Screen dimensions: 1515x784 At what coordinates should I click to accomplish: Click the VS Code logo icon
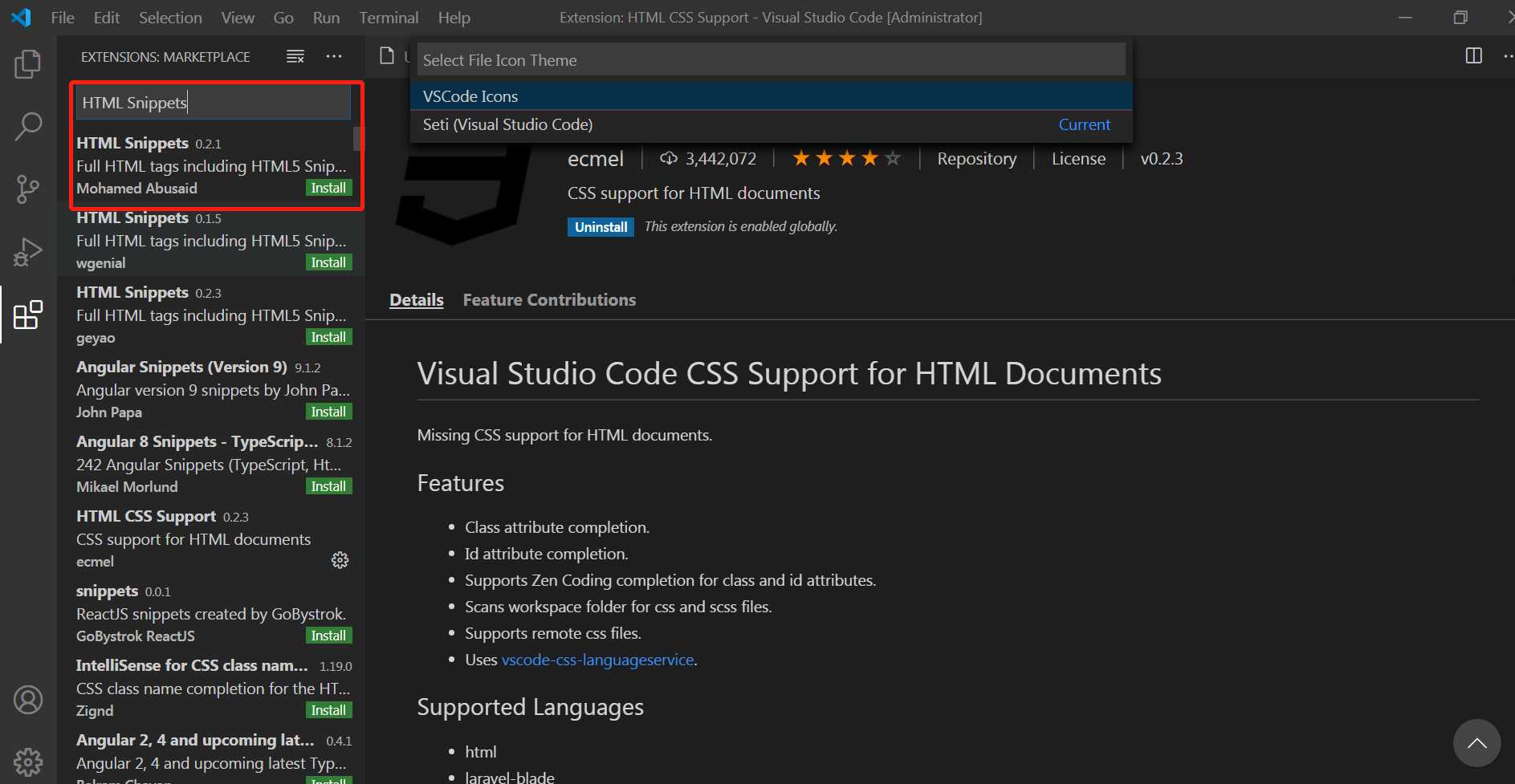click(x=22, y=17)
